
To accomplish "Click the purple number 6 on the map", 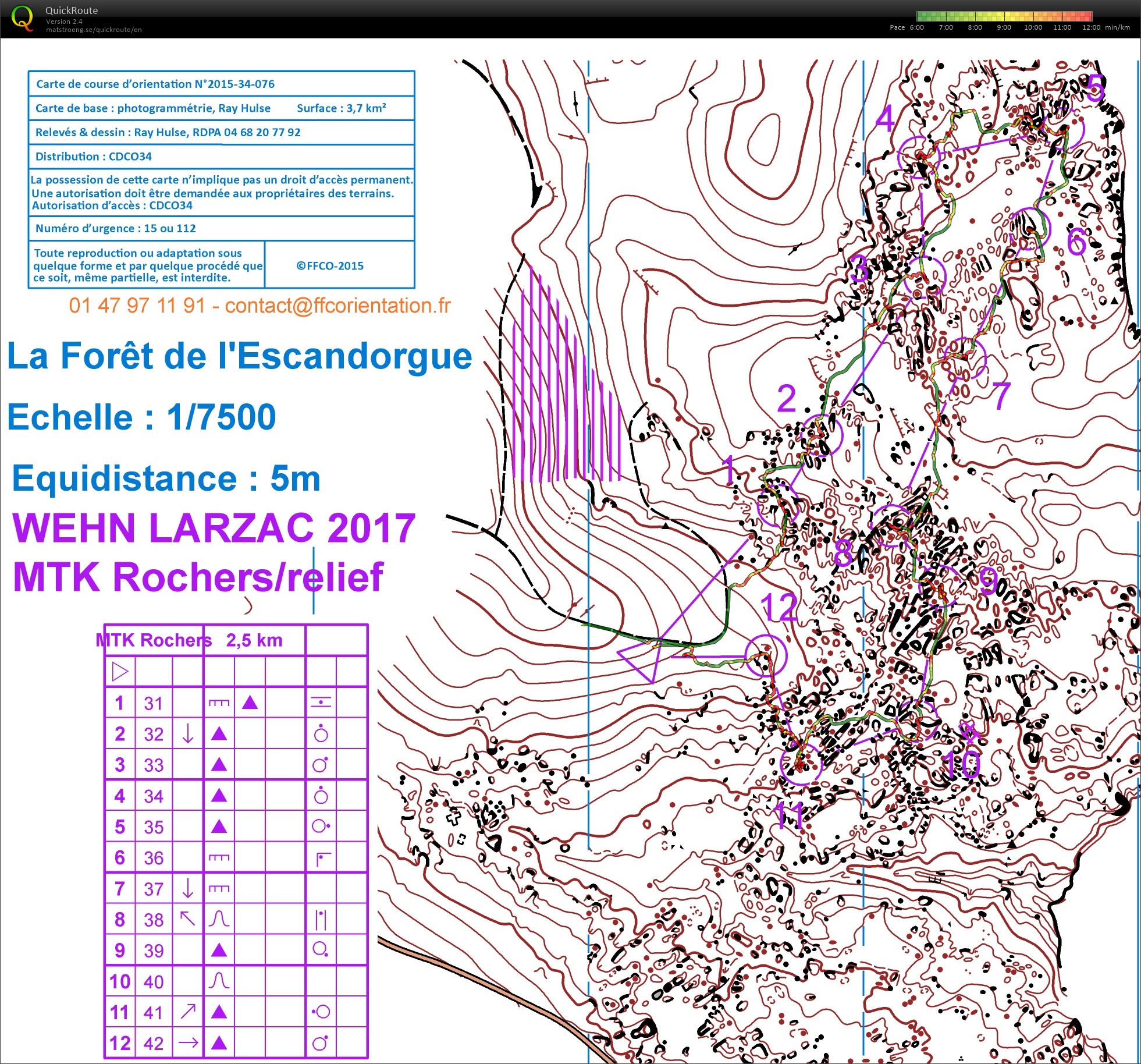I will point(1077,242).
